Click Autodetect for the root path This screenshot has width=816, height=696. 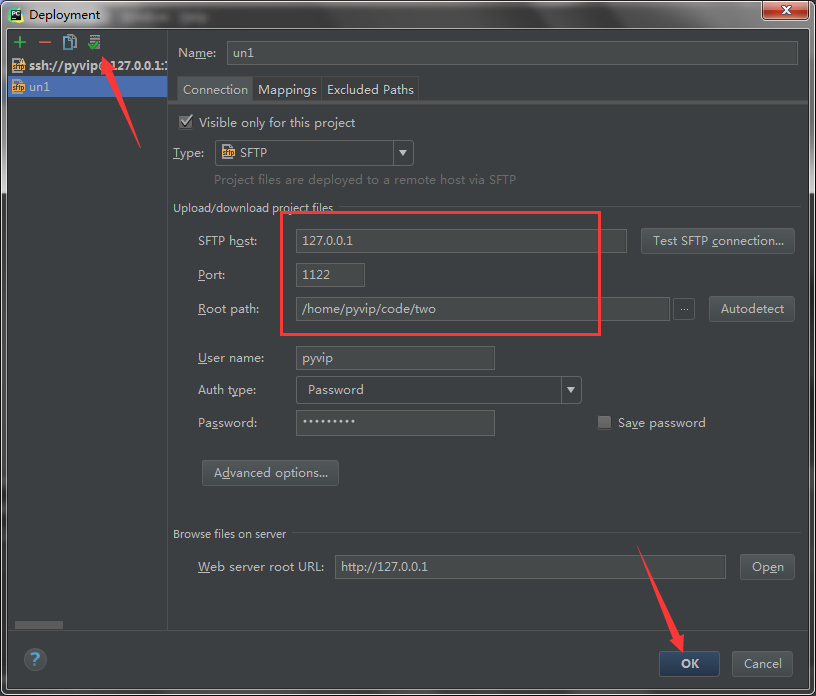[x=751, y=309]
